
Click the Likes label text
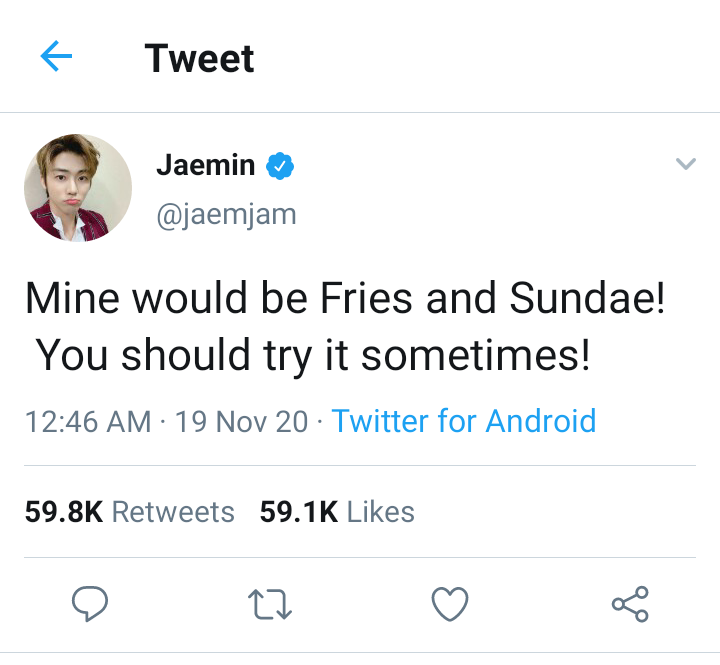(380, 512)
